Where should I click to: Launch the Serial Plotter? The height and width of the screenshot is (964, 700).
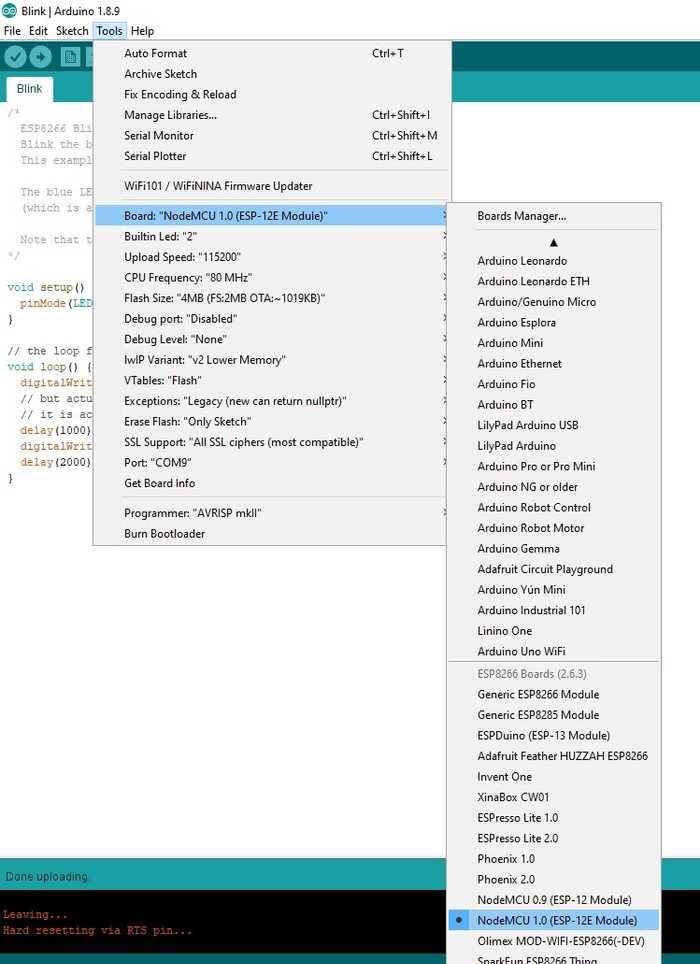[x=272, y=156]
